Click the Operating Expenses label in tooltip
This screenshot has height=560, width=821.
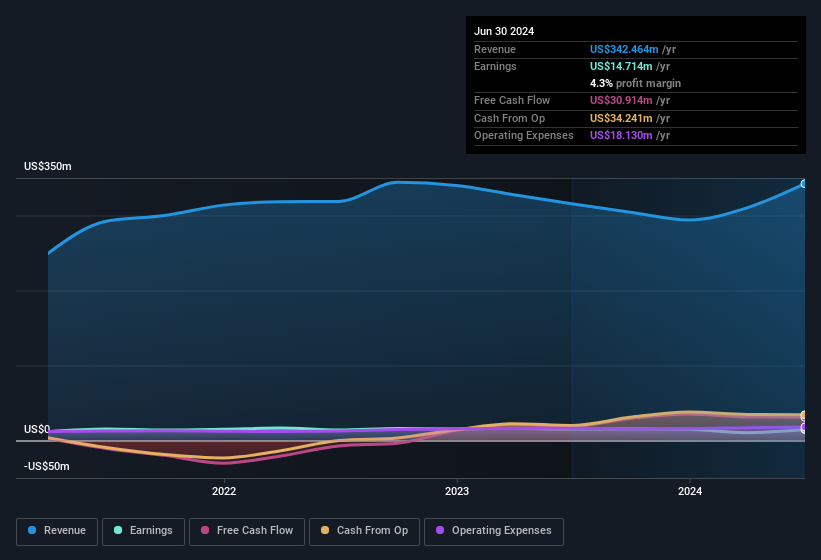click(x=524, y=136)
